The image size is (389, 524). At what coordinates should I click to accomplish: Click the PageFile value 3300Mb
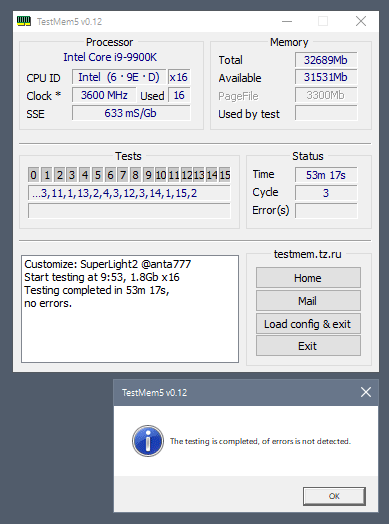(x=326, y=95)
